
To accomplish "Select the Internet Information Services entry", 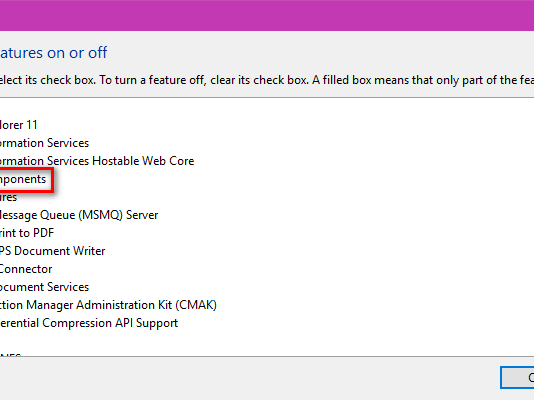I will [44, 143].
